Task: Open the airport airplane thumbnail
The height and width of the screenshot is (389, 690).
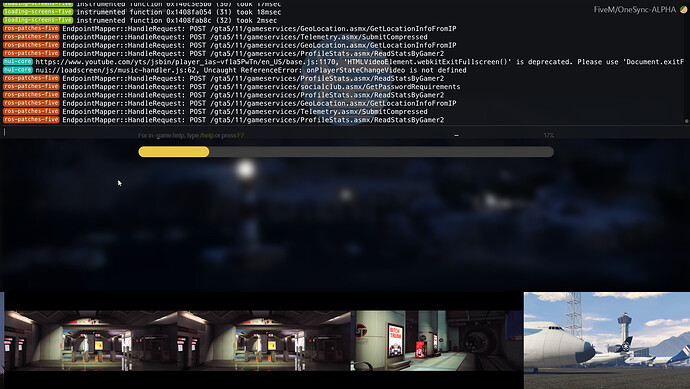Action: pos(607,340)
